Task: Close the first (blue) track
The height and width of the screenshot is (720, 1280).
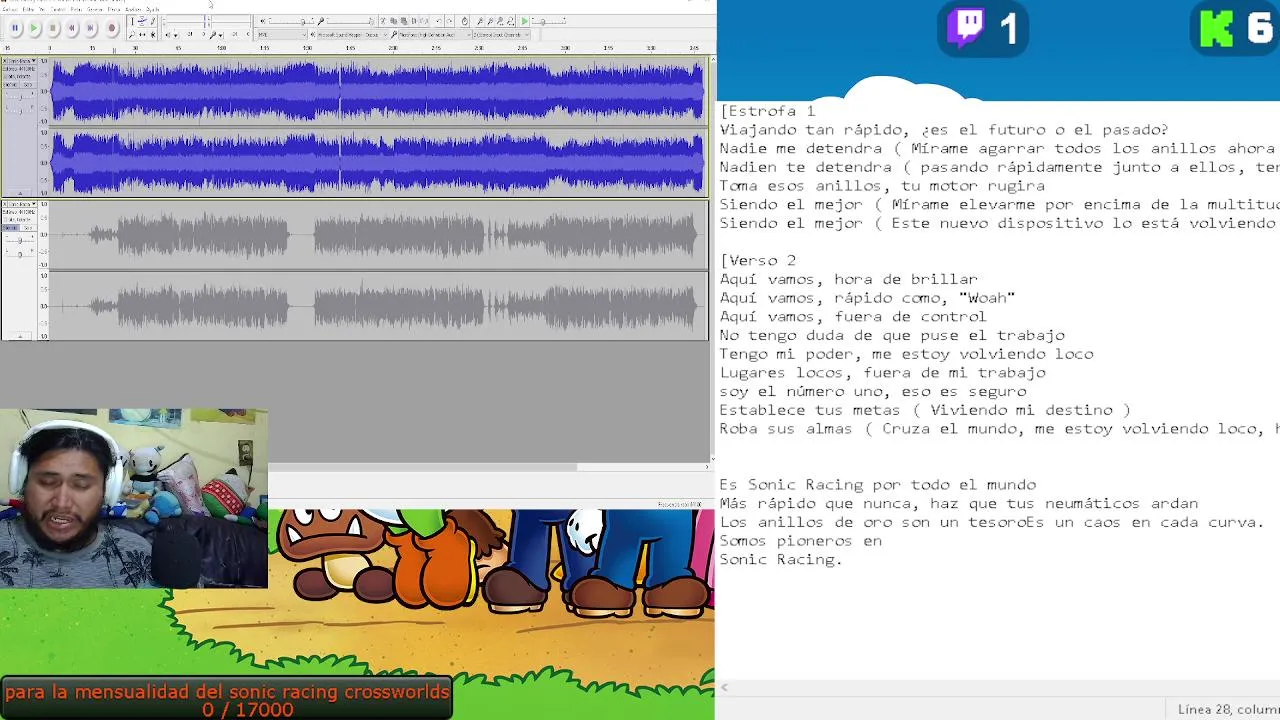Action: [4, 61]
